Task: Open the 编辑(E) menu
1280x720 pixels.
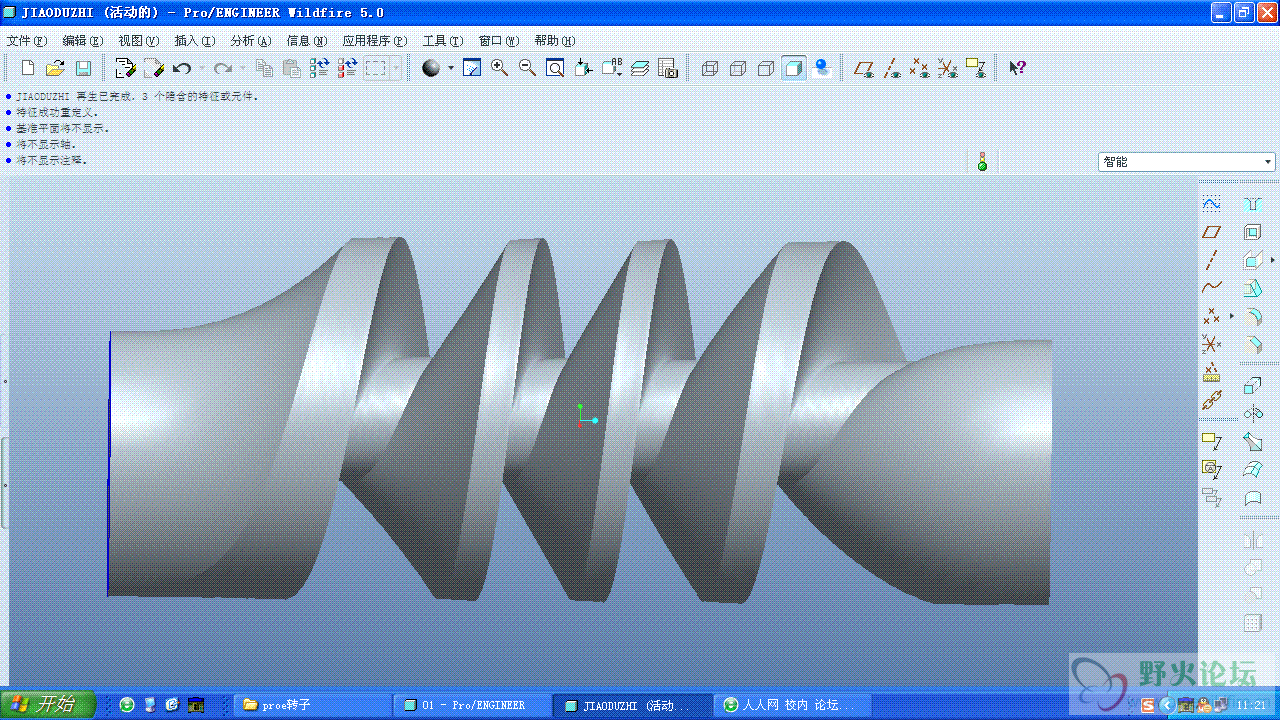Action: point(83,41)
